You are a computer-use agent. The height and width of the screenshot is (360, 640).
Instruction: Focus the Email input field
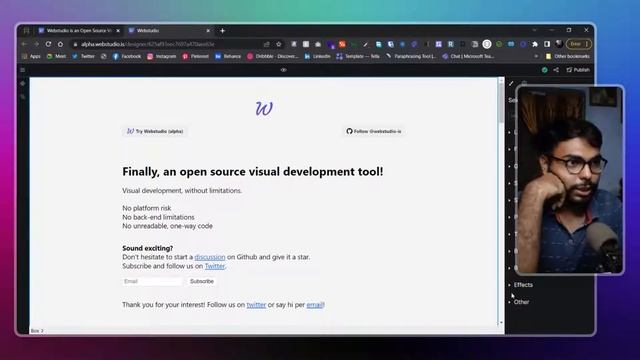(x=153, y=281)
